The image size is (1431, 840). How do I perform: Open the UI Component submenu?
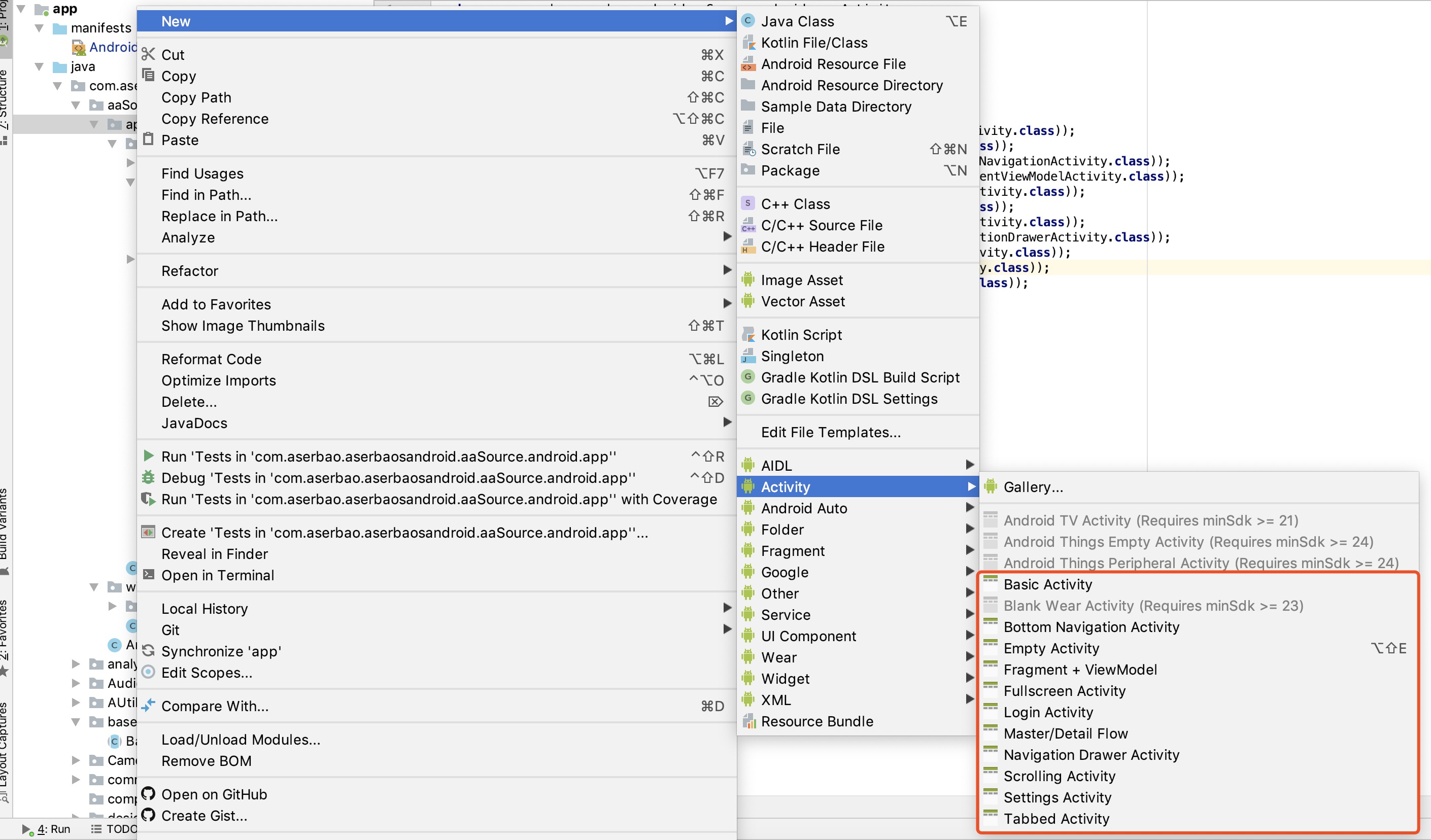click(x=858, y=636)
